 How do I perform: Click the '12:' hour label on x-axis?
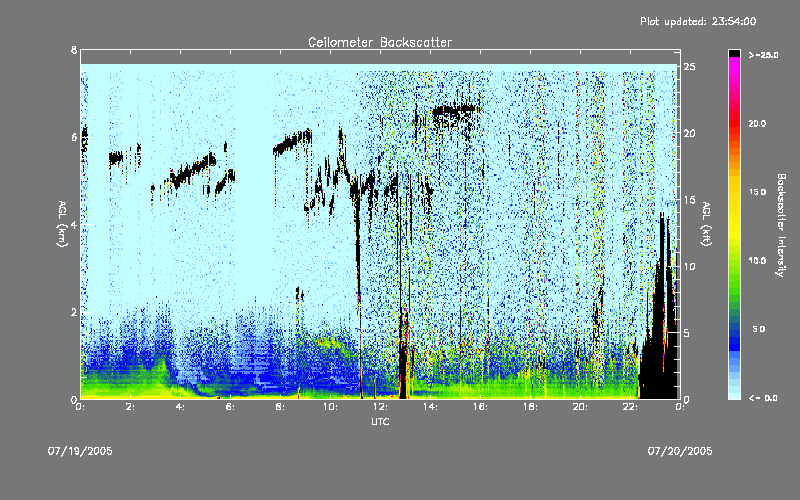click(x=381, y=407)
